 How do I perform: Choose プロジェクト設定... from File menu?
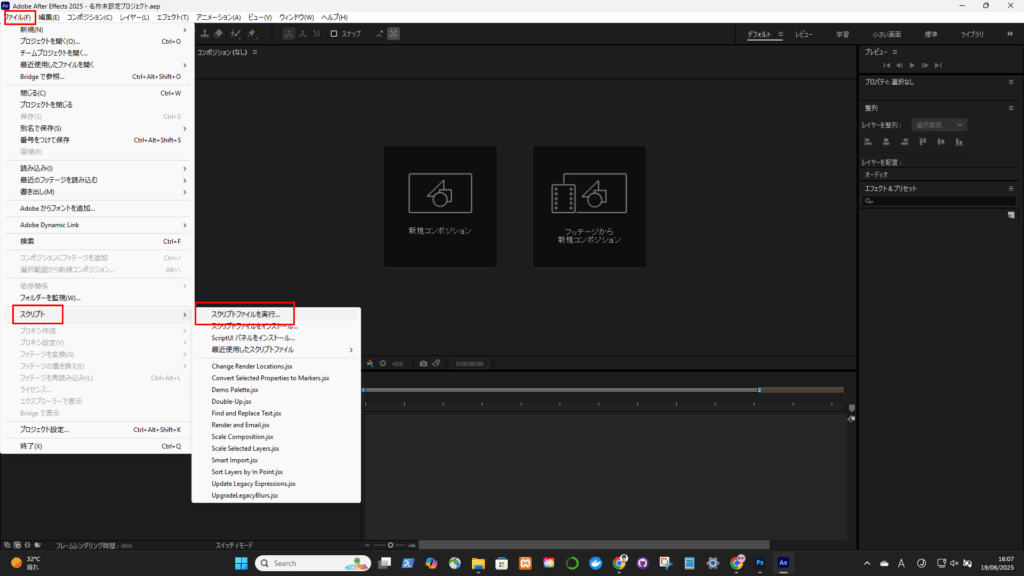(45, 430)
